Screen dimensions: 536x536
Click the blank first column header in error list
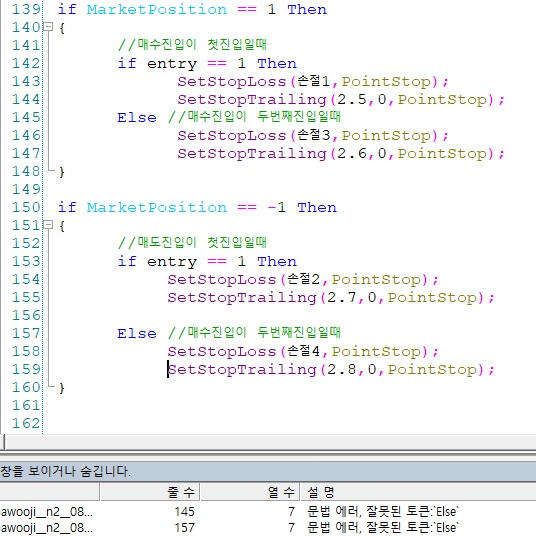click(x=50, y=492)
